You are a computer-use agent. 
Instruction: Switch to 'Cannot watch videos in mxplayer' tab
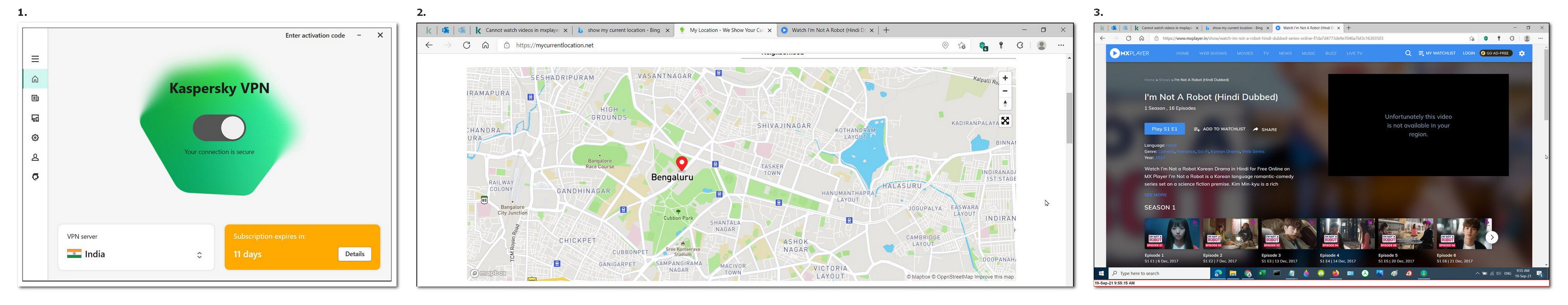(x=521, y=30)
